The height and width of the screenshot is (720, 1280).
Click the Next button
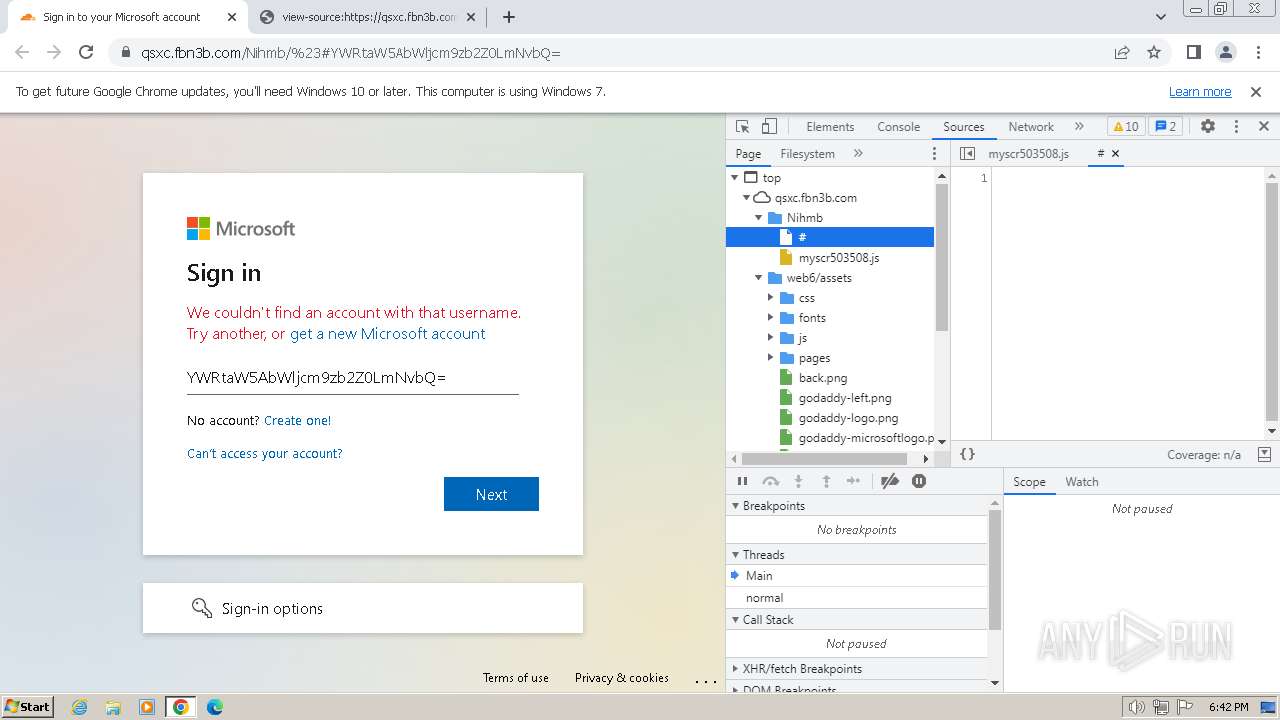[x=491, y=494]
